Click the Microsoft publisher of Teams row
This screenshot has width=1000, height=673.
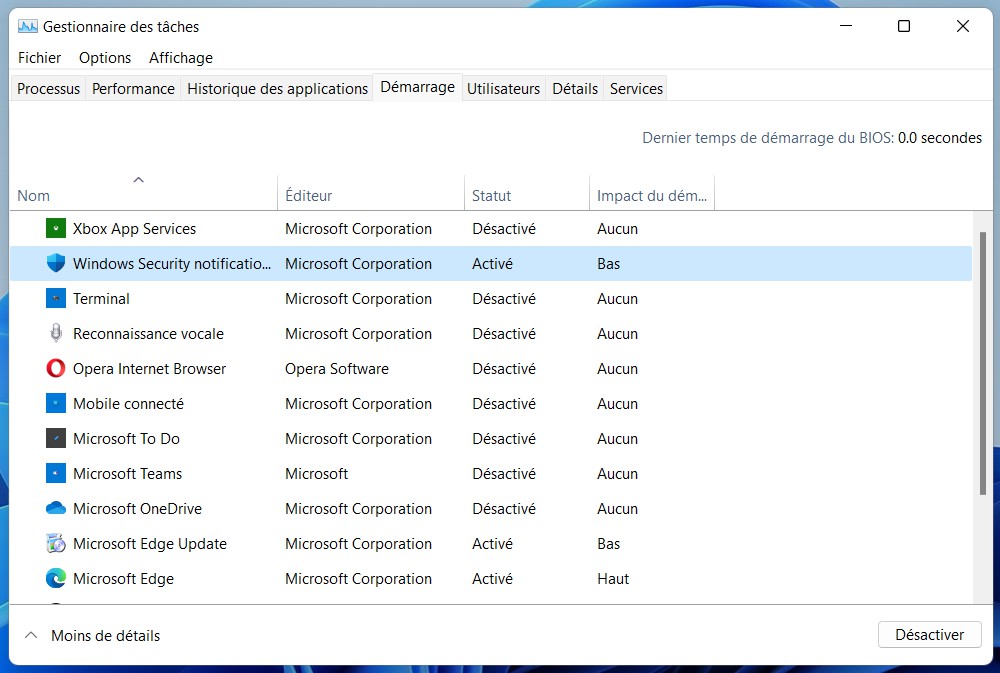click(316, 474)
